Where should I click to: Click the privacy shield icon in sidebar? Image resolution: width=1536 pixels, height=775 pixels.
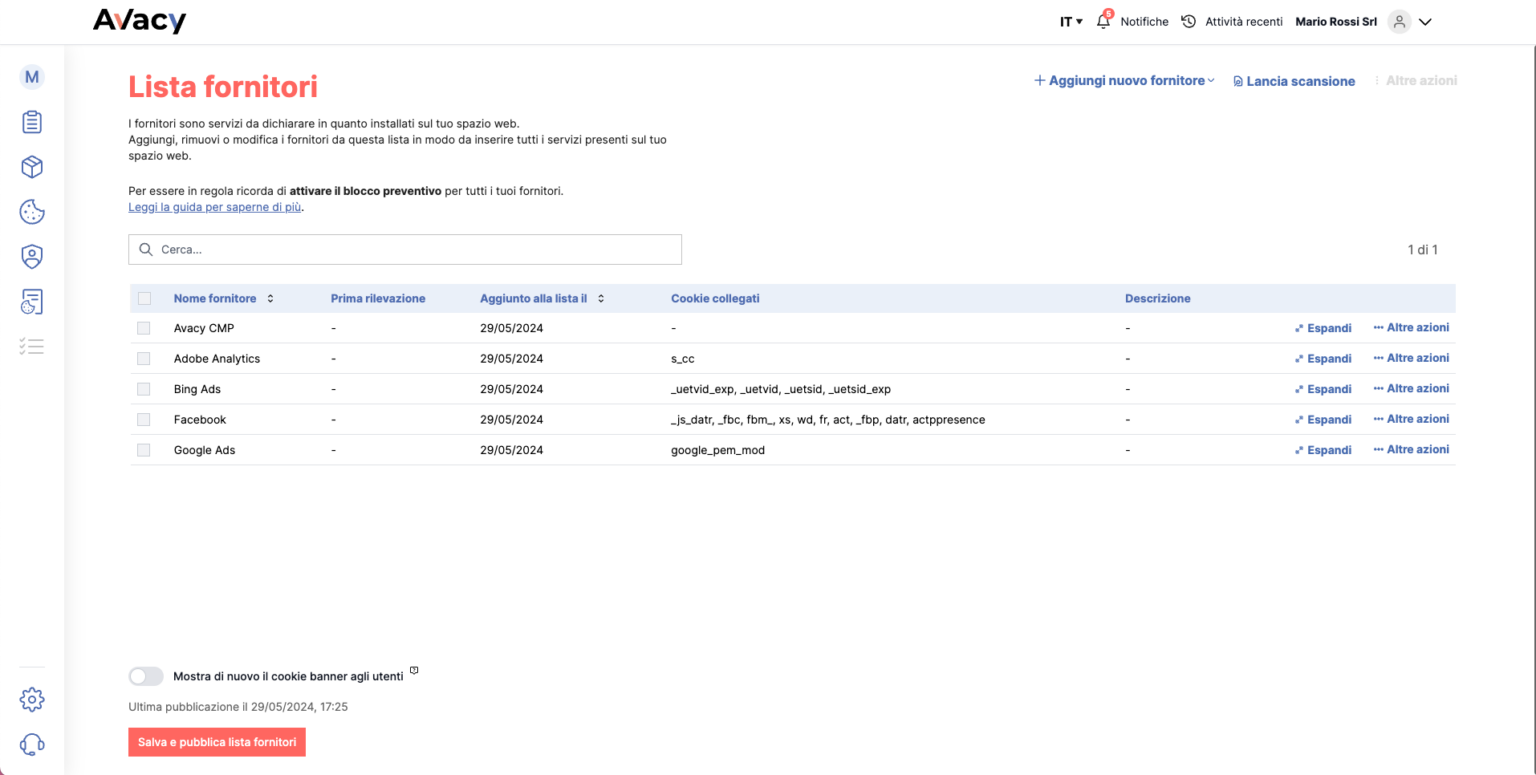click(31, 256)
